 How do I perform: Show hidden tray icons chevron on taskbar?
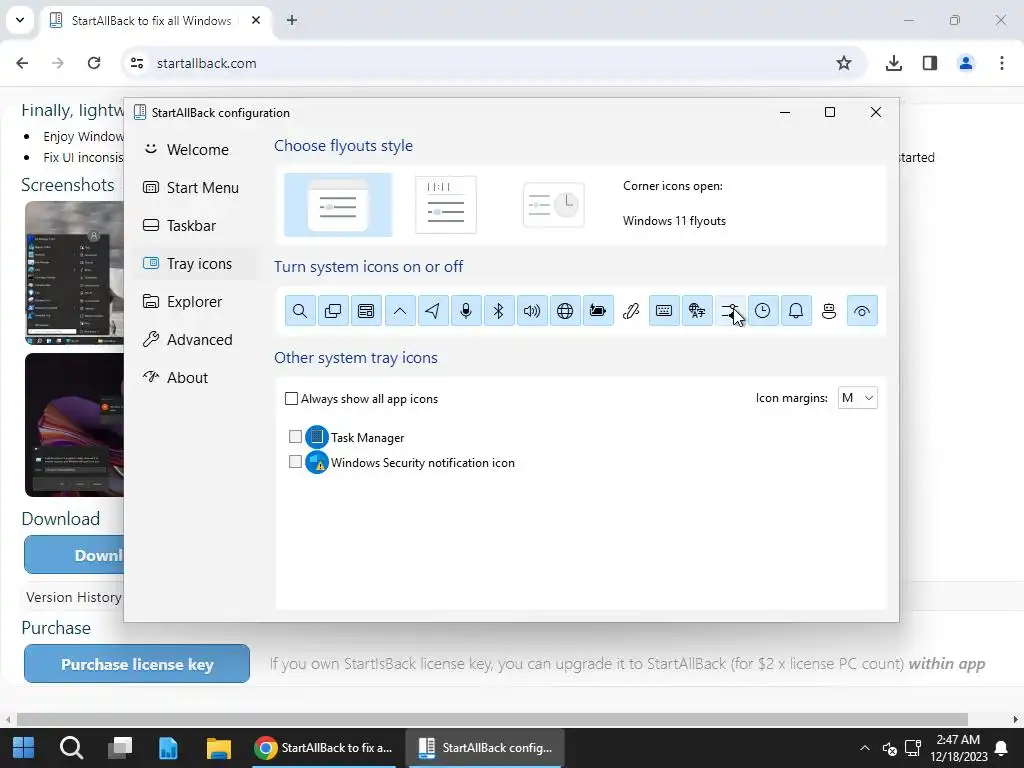pos(865,748)
